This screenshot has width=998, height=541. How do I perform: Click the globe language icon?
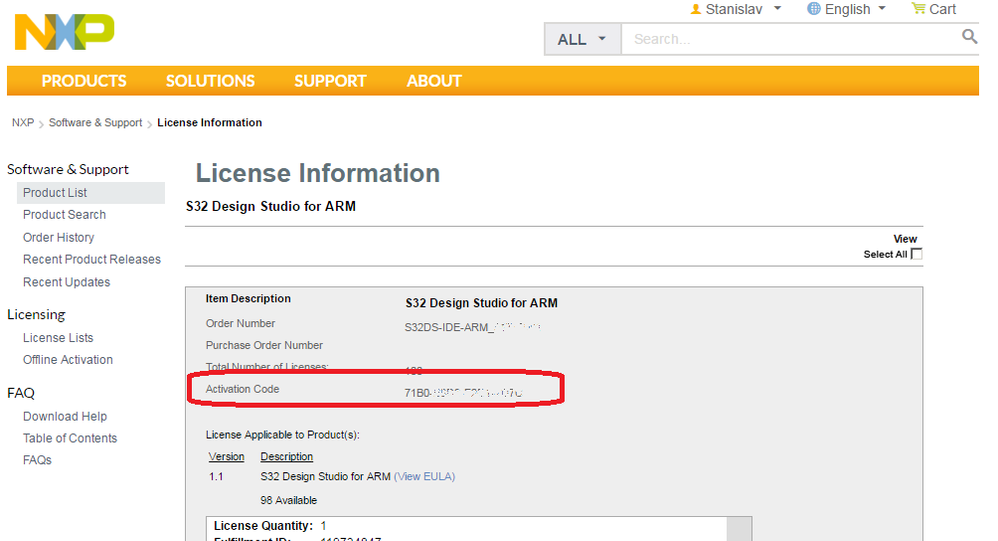813,9
